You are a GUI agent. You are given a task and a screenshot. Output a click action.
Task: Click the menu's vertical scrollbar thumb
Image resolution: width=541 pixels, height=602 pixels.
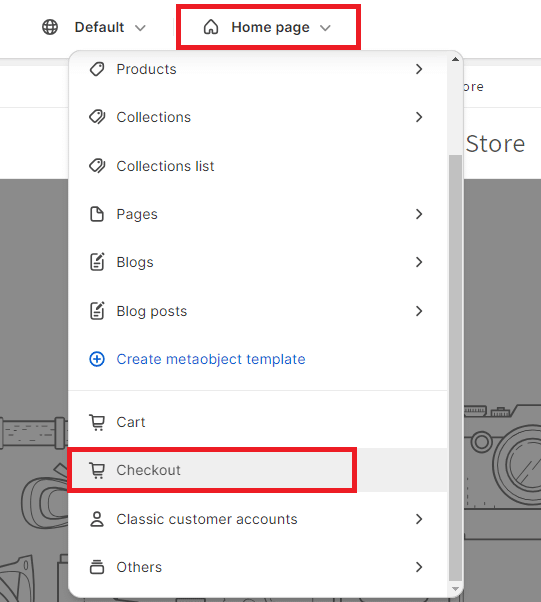coord(455,369)
